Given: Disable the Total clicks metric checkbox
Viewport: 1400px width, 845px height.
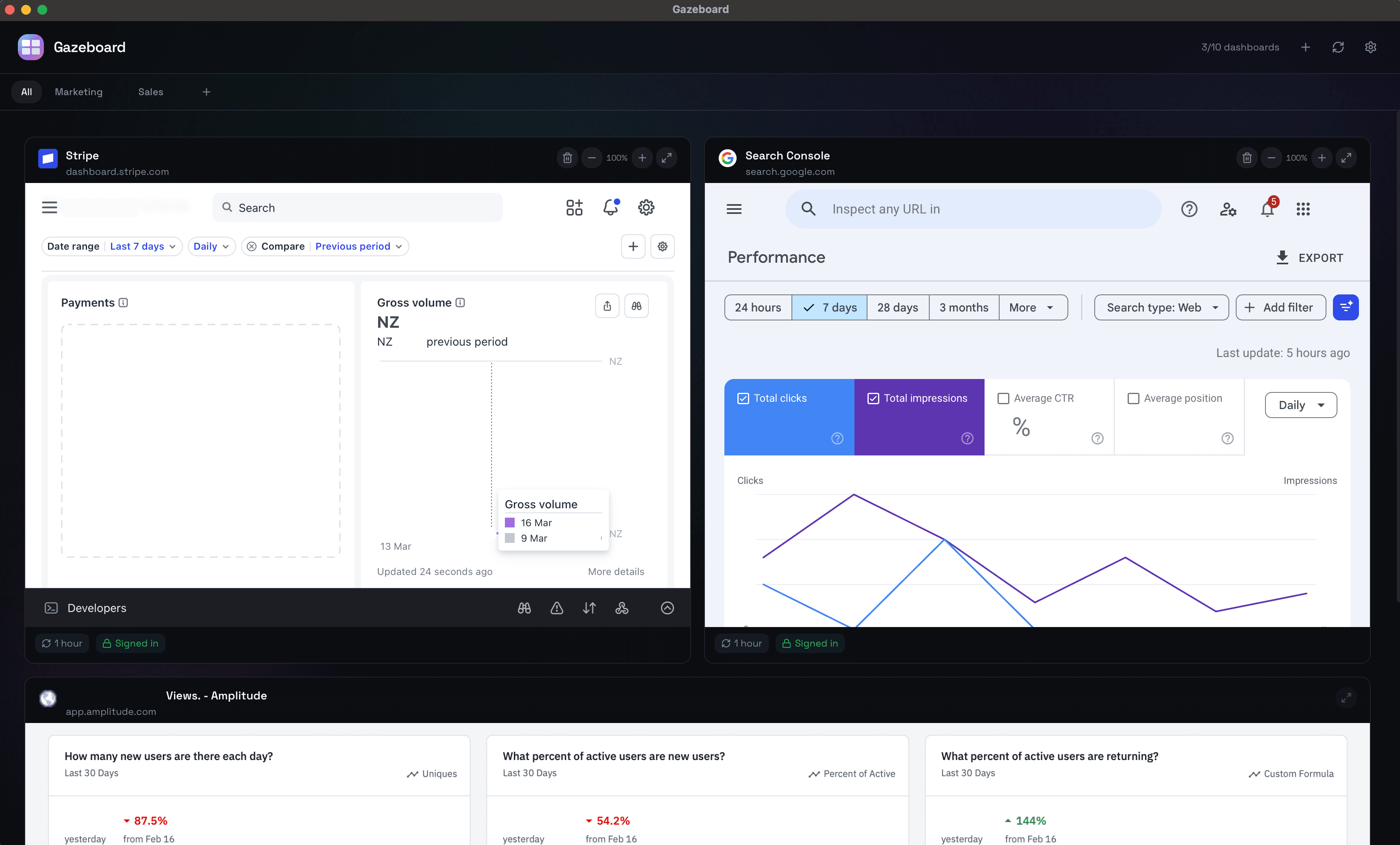Looking at the screenshot, I should (744, 399).
